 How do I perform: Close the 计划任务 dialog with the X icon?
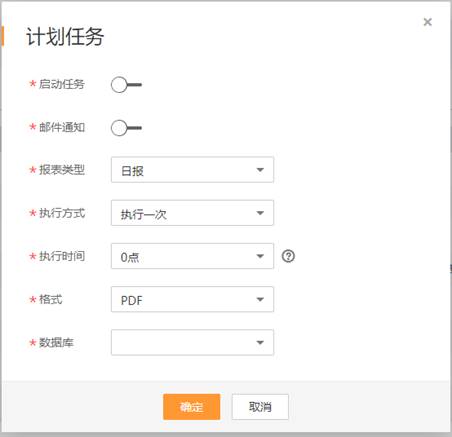coord(427,22)
